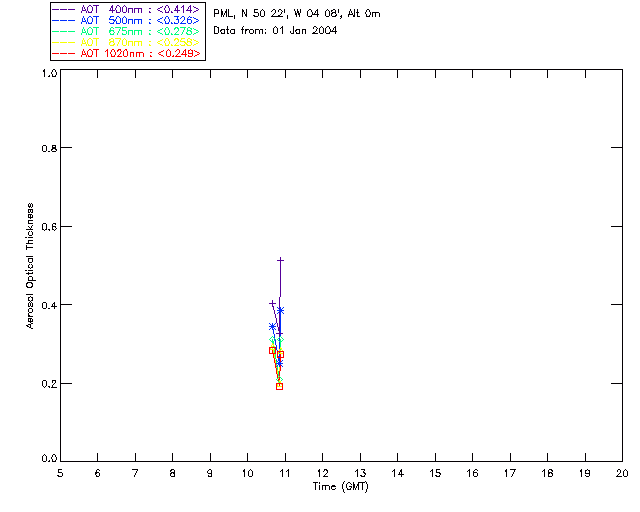
Task: Click the y-axis tick label '0.0'
Action: tap(49, 459)
